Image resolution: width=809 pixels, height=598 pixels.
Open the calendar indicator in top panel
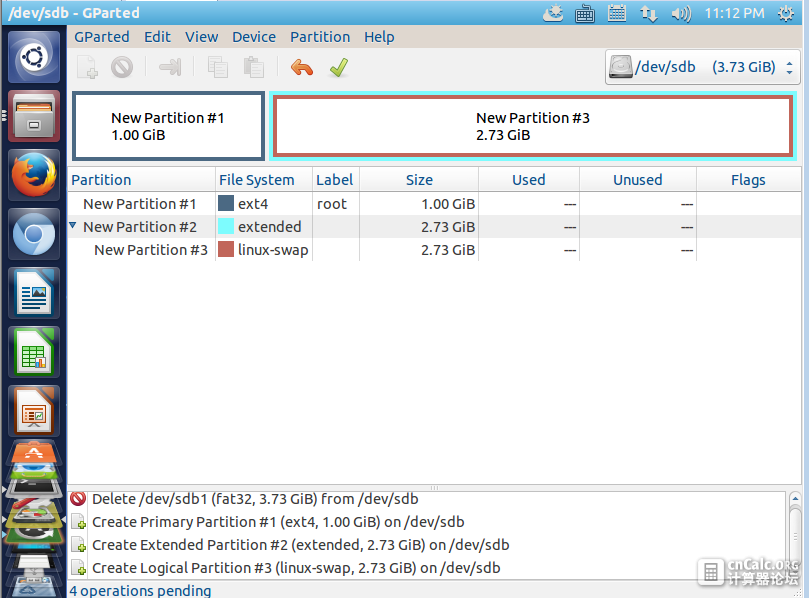coord(617,13)
